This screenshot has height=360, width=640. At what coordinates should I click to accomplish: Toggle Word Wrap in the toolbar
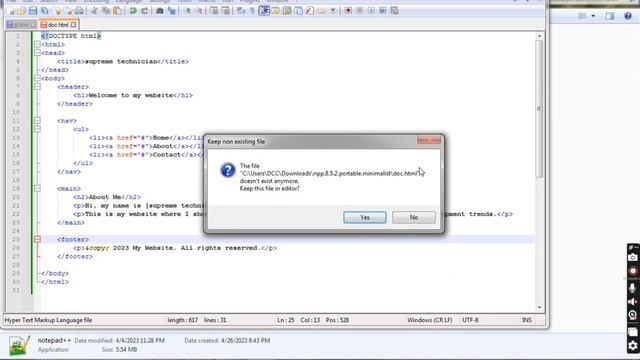tap(241, 11)
